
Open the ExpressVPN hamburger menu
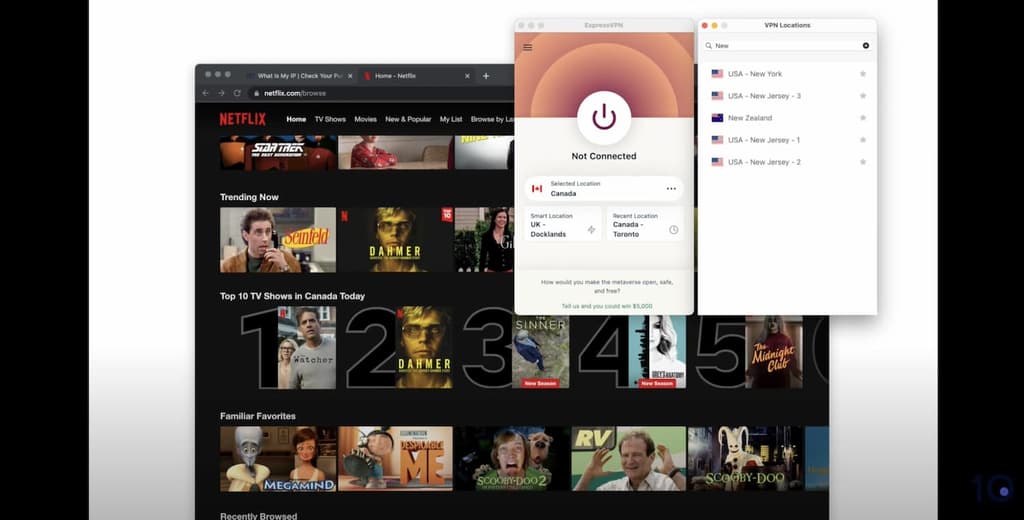click(x=528, y=47)
